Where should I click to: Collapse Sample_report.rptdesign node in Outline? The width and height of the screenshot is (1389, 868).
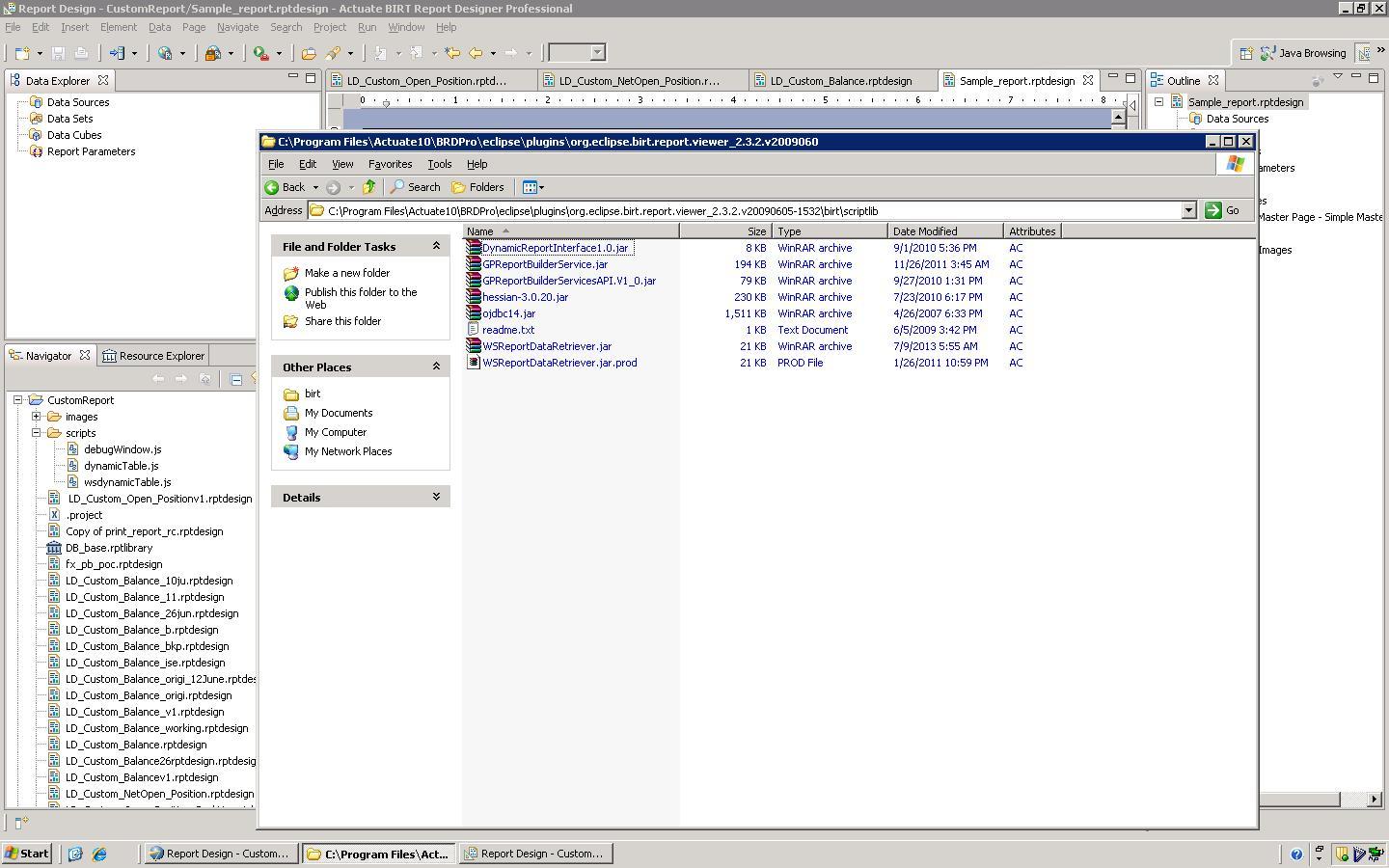(x=1158, y=102)
